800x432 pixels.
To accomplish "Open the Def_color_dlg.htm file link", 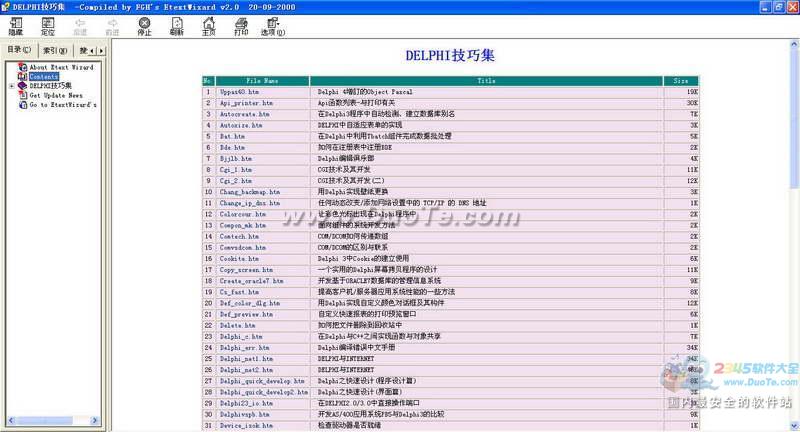I will click(249, 303).
